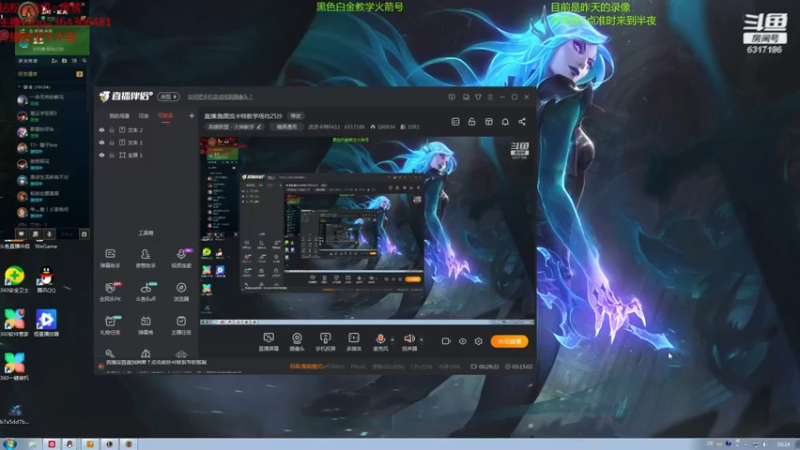This screenshot has width=800, height=450.
Task: Open the message icon in title bar
Action: (x=466, y=97)
